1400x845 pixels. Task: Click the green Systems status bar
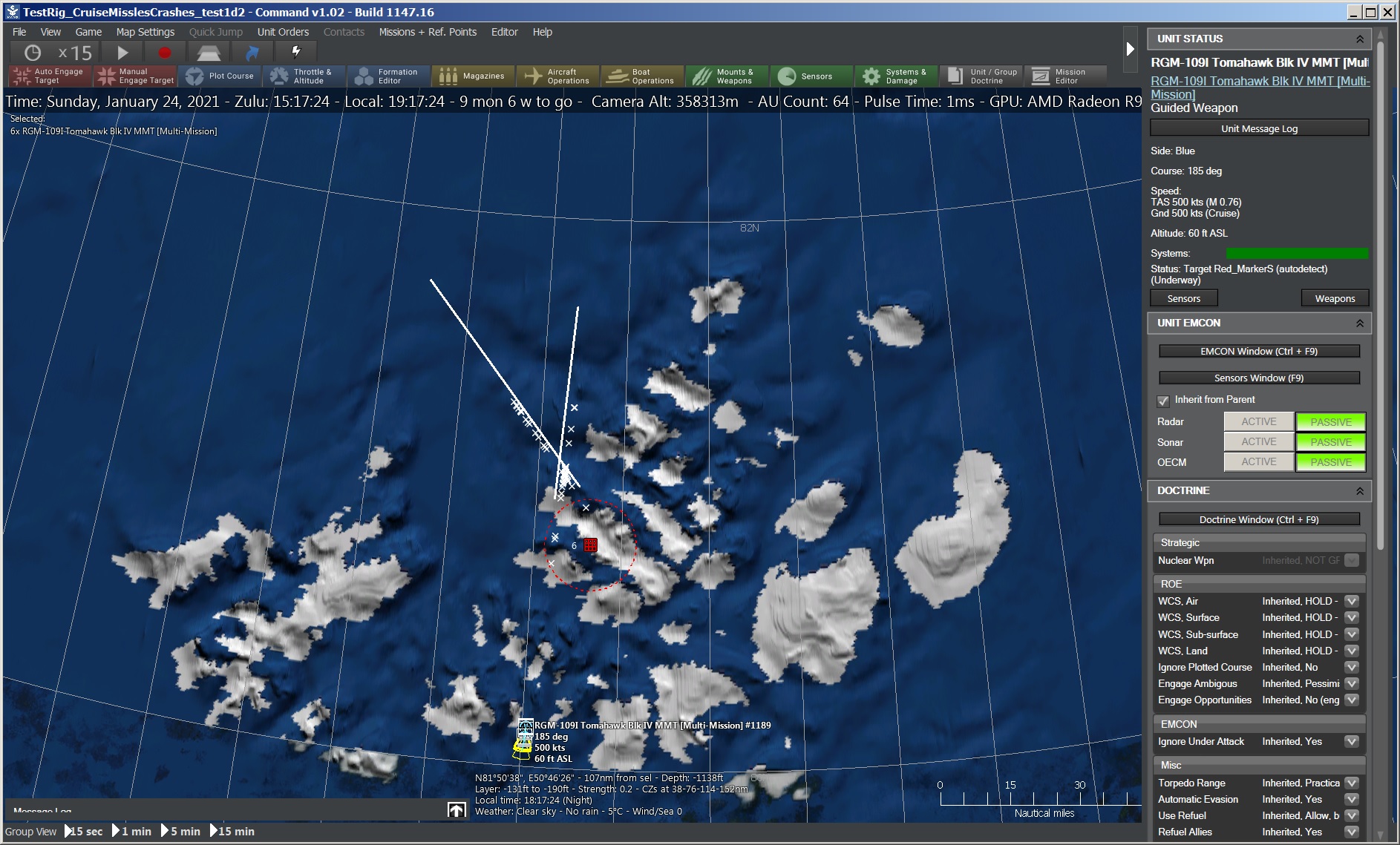1297,254
